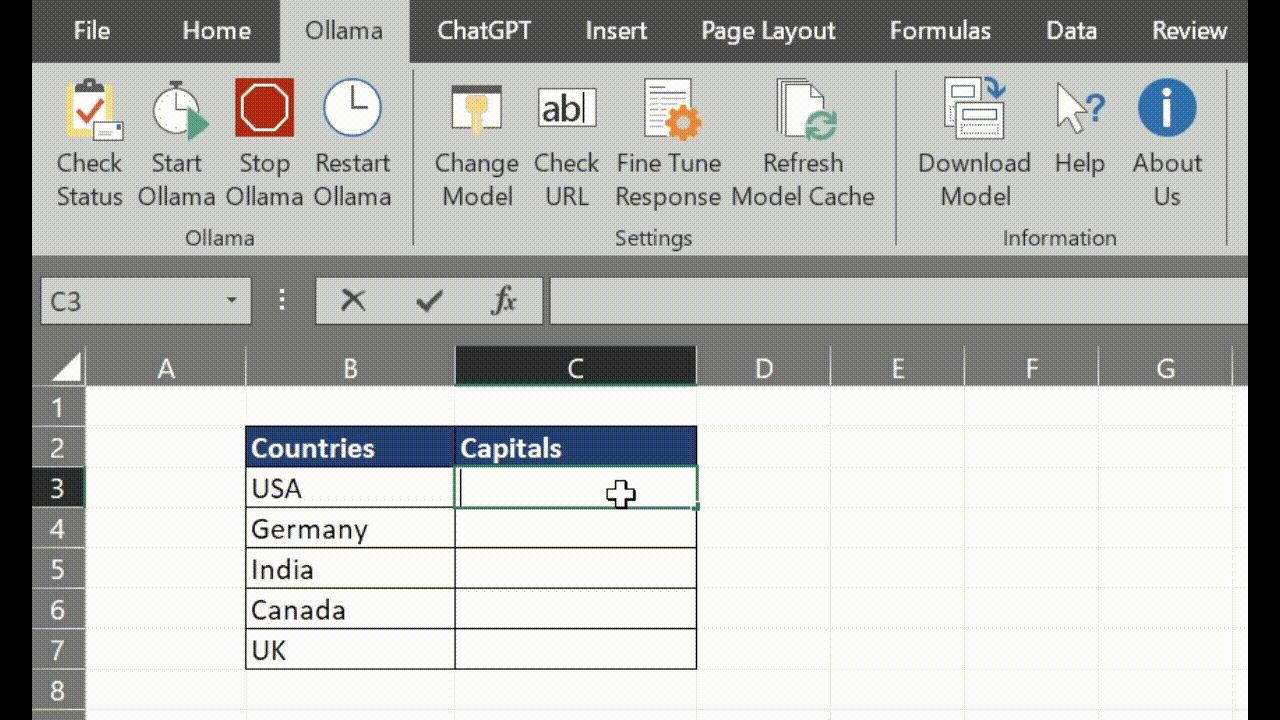The height and width of the screenshot is (720, 1280).
Task: Open the File menu
Action: pyautogui.click(x=92, y=31)
